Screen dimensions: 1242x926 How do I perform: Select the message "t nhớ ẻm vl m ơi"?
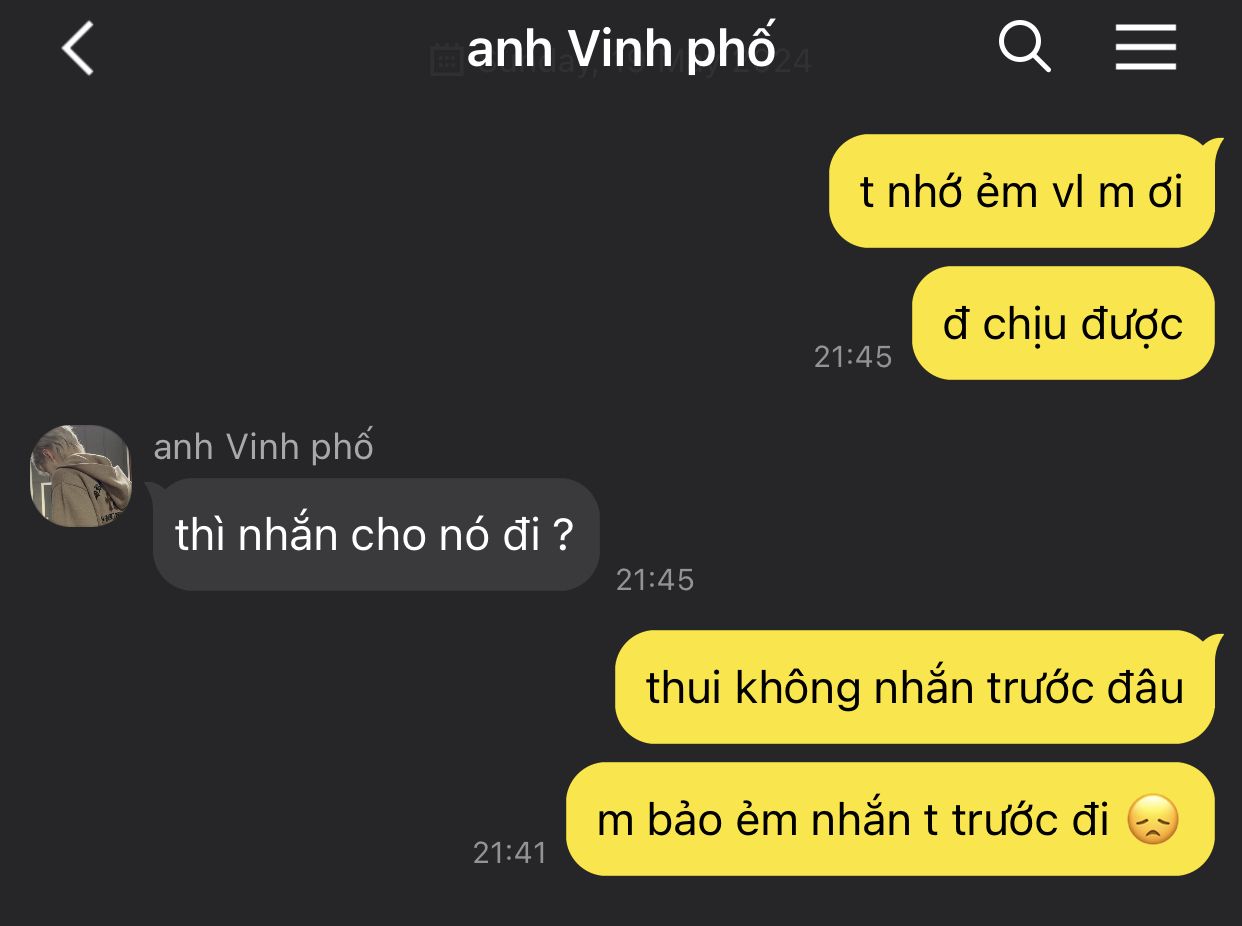pyautogui.click(x=1021, y=191)
